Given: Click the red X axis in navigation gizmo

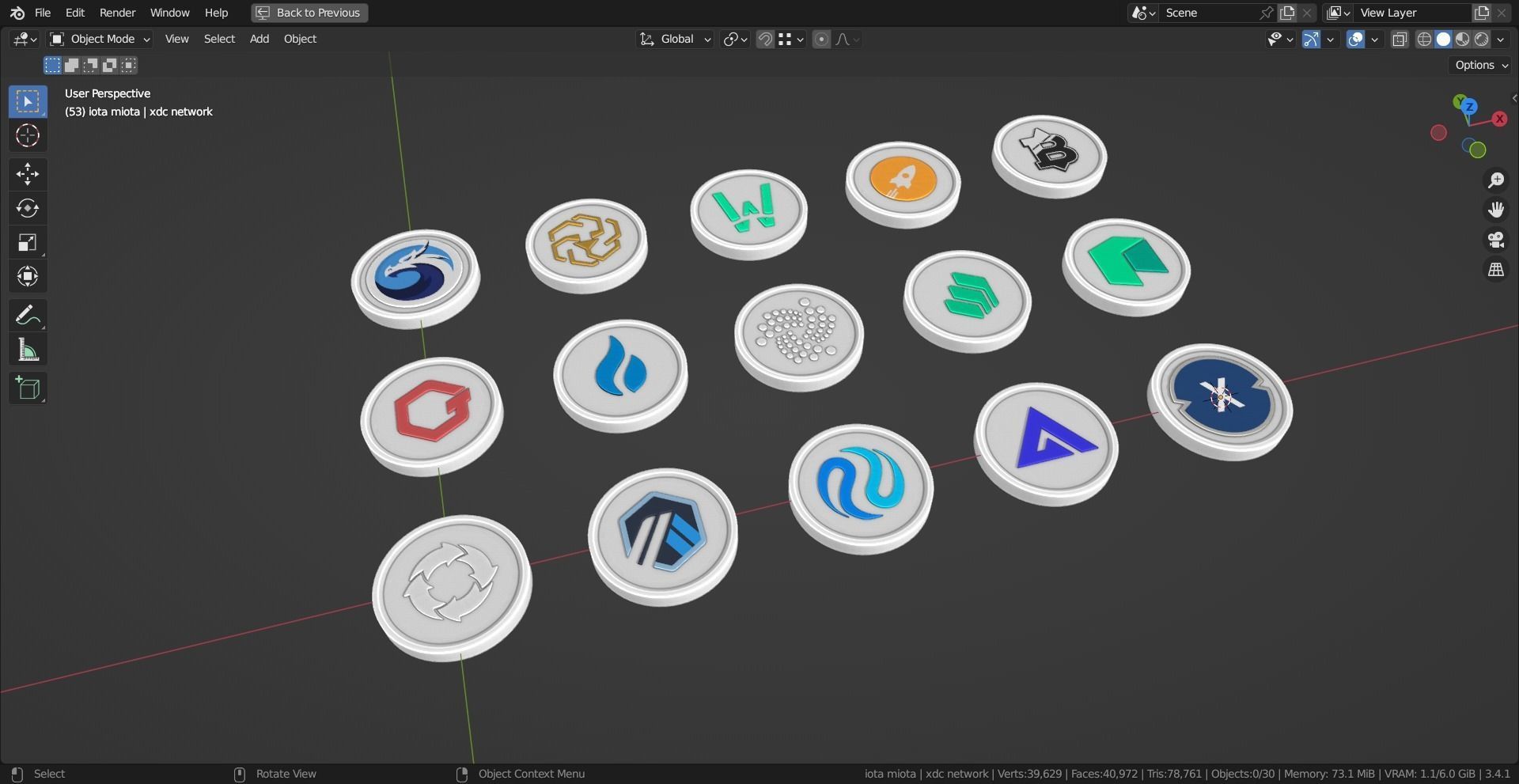Looking at the screenshot, I should [x=1499, y=119].
